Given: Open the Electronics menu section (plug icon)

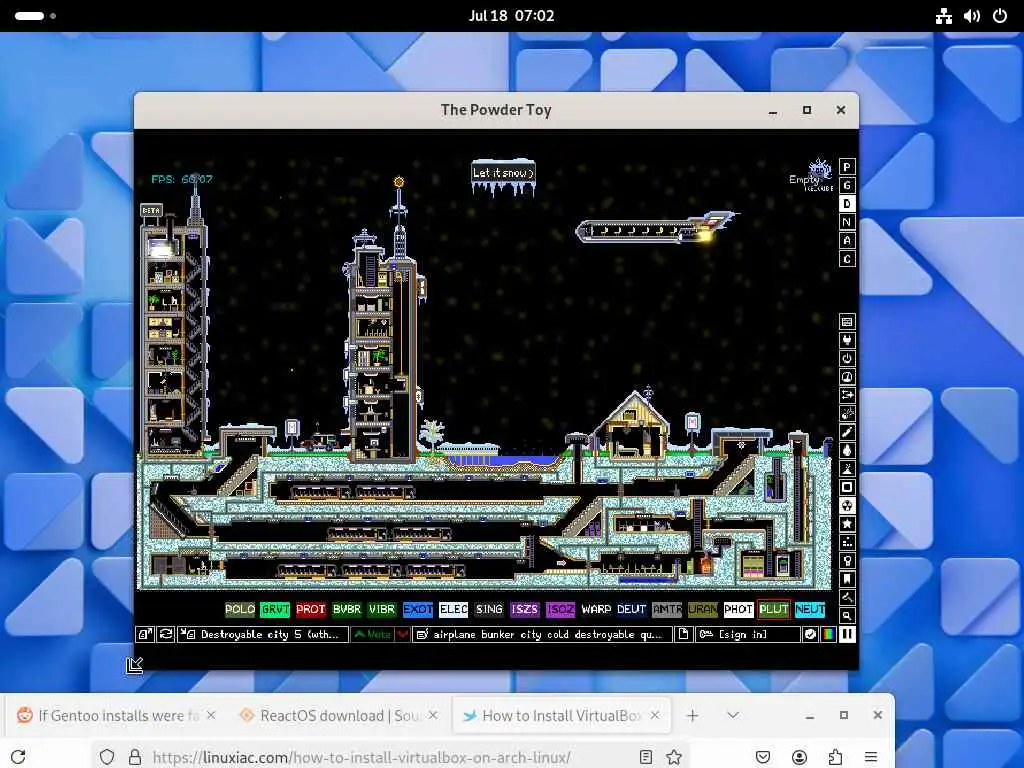Looking at the screenshot, I should [x=847, y=340].
